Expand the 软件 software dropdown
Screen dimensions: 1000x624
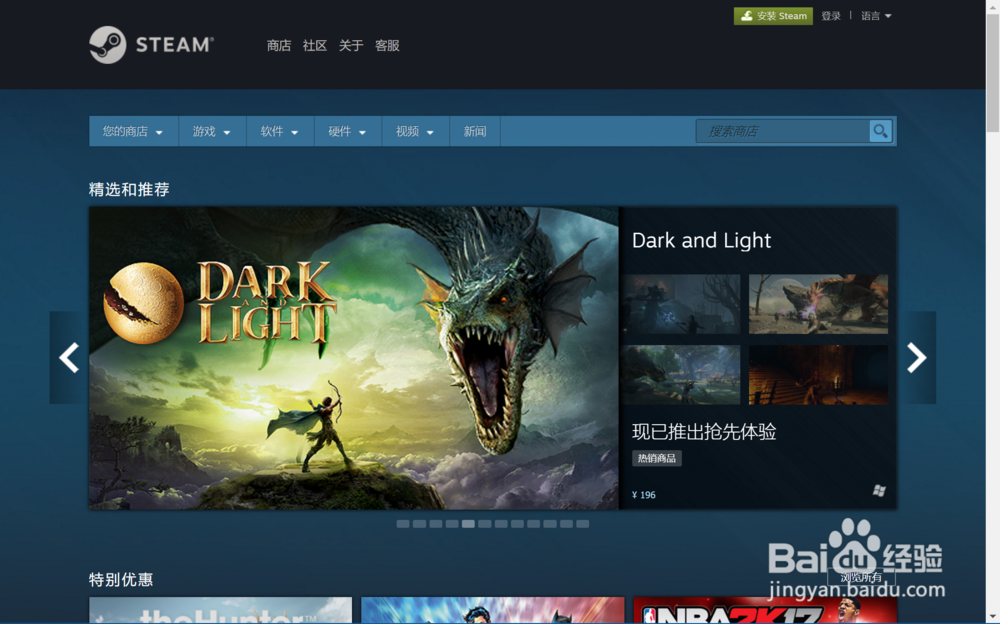tap(279, 131)
